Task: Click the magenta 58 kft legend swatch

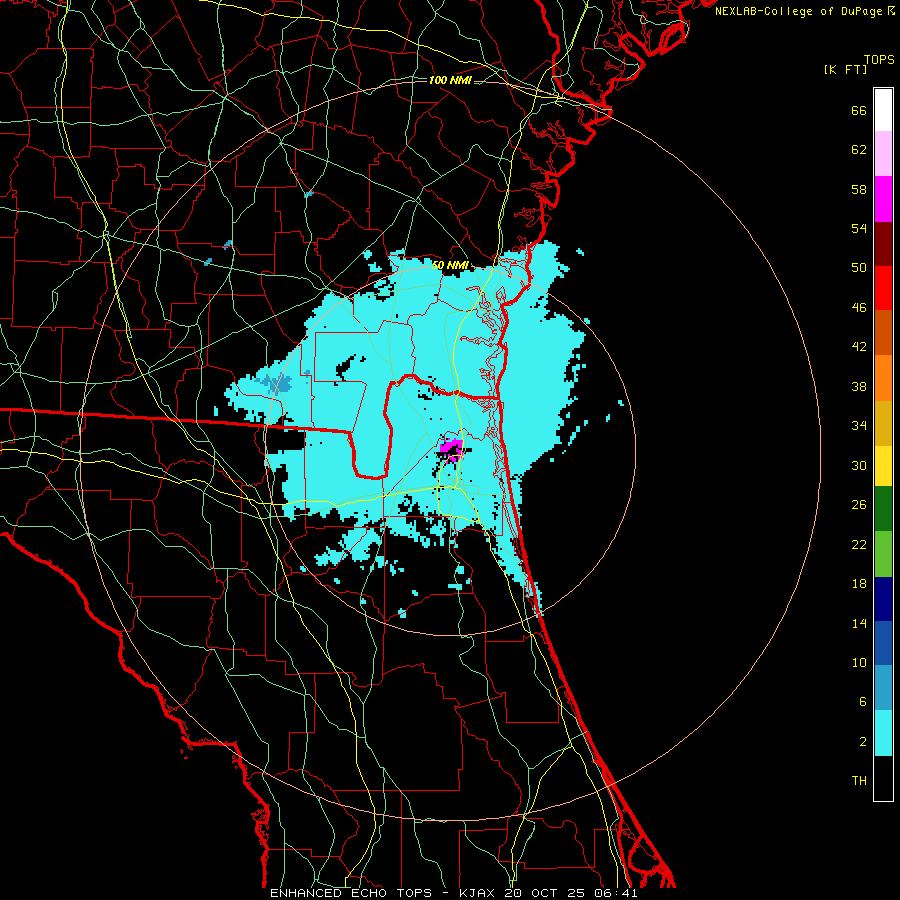Action: [x=883, y=199]
